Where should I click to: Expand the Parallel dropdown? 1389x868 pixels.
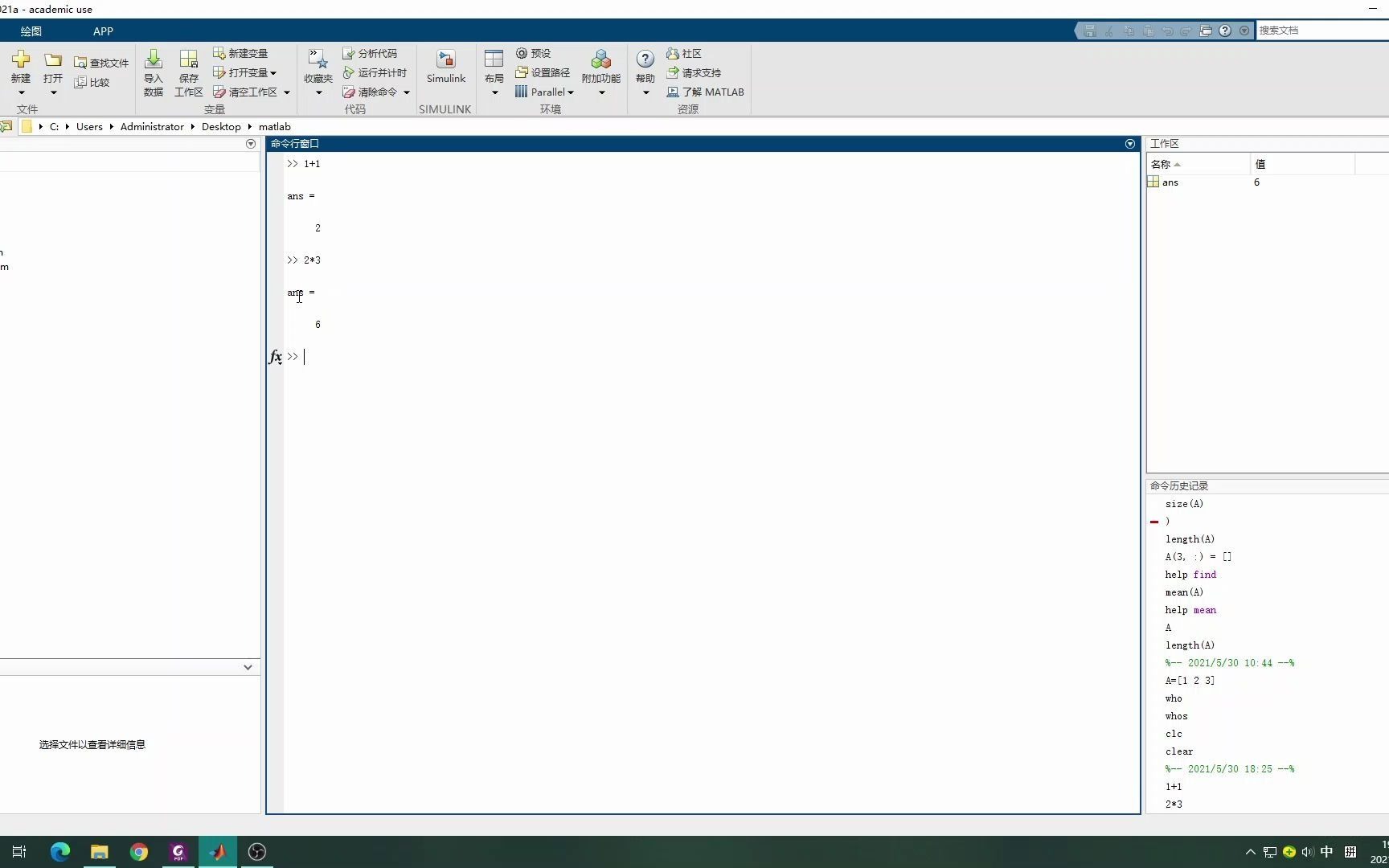pos(571,92)
